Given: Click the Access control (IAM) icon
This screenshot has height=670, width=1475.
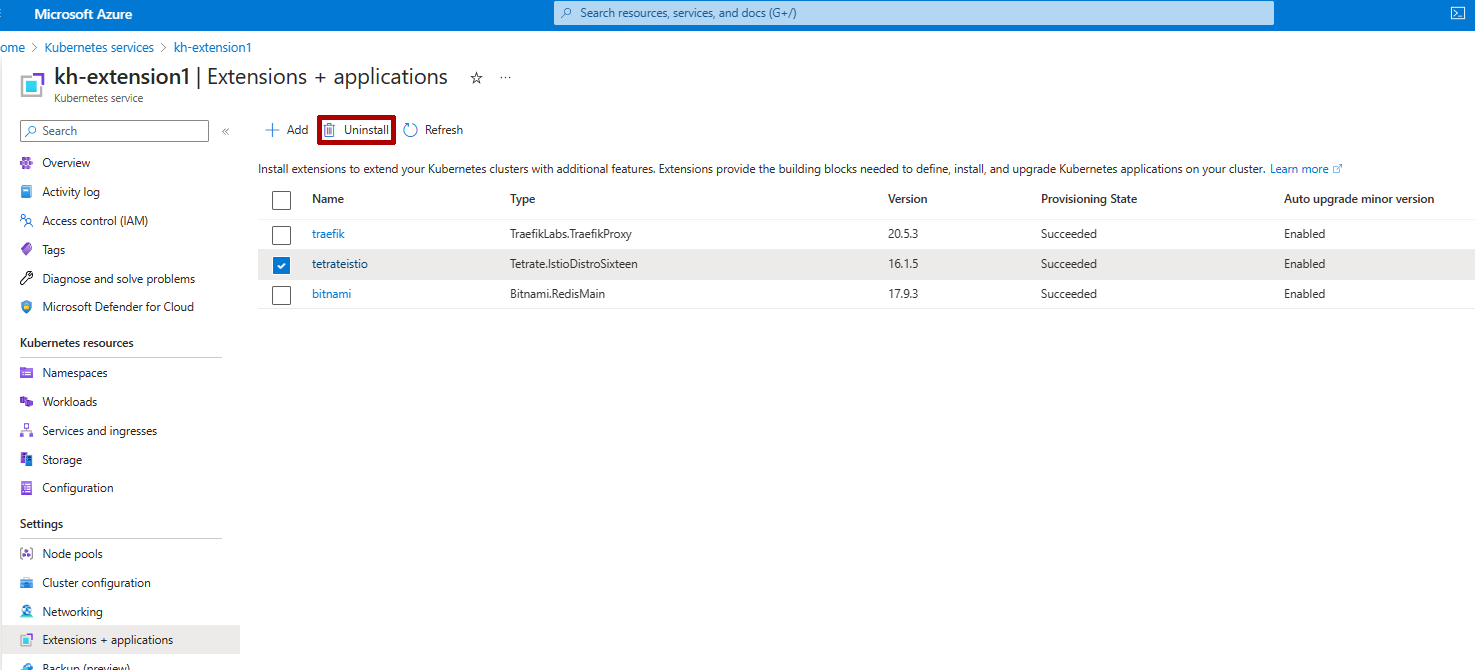Looking at the screenshot, I should pos(27,221).
